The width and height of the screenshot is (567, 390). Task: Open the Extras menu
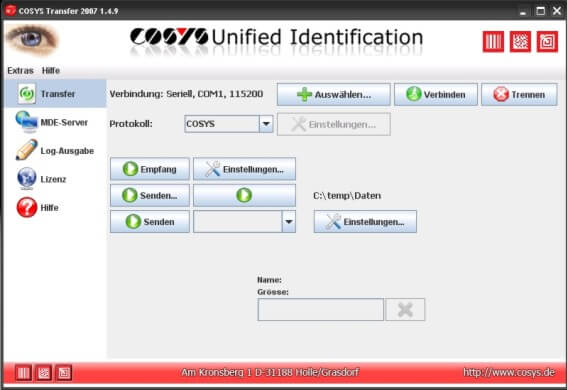20,70
